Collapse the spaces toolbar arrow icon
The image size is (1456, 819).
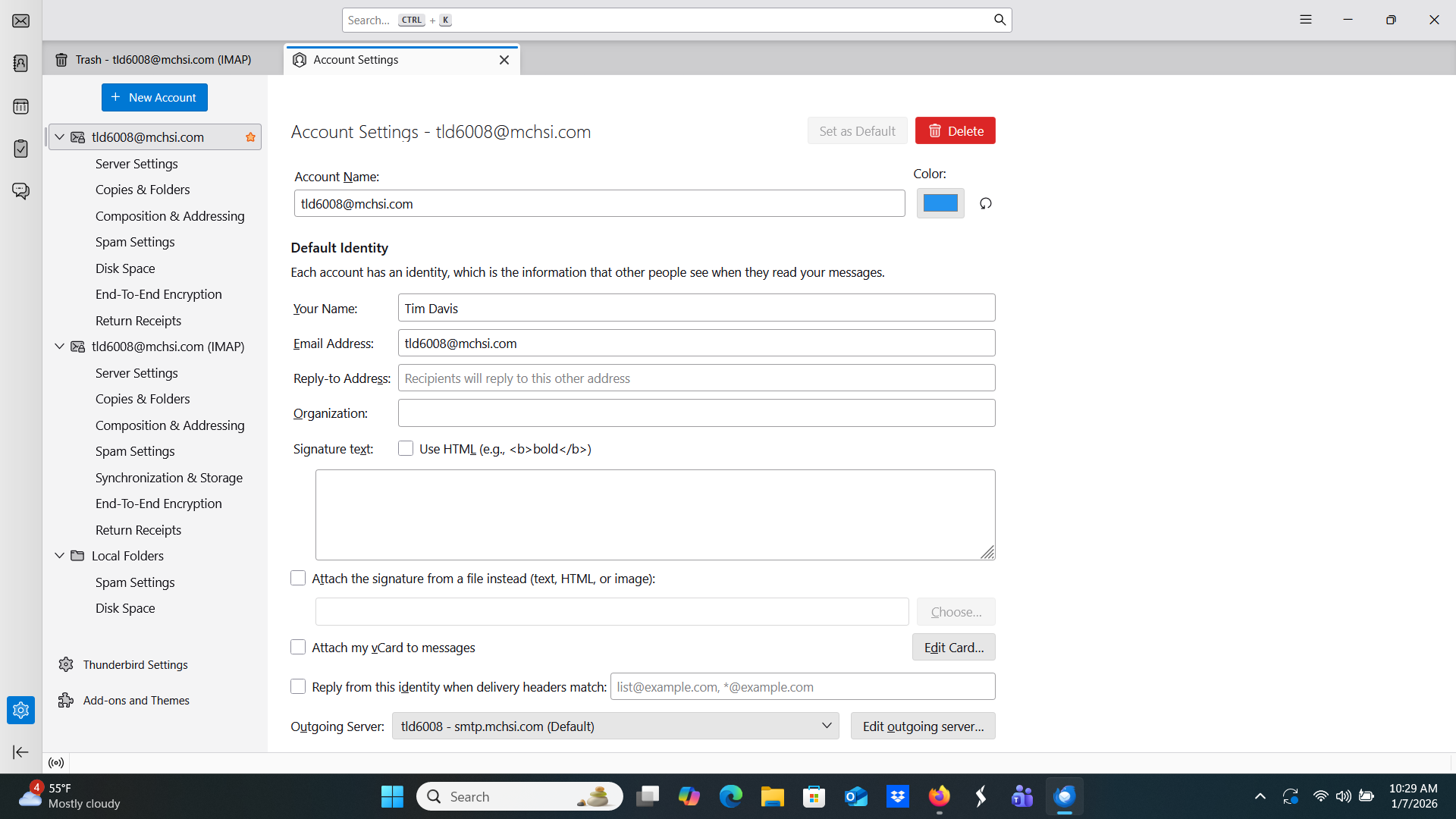tap(20, 752)
